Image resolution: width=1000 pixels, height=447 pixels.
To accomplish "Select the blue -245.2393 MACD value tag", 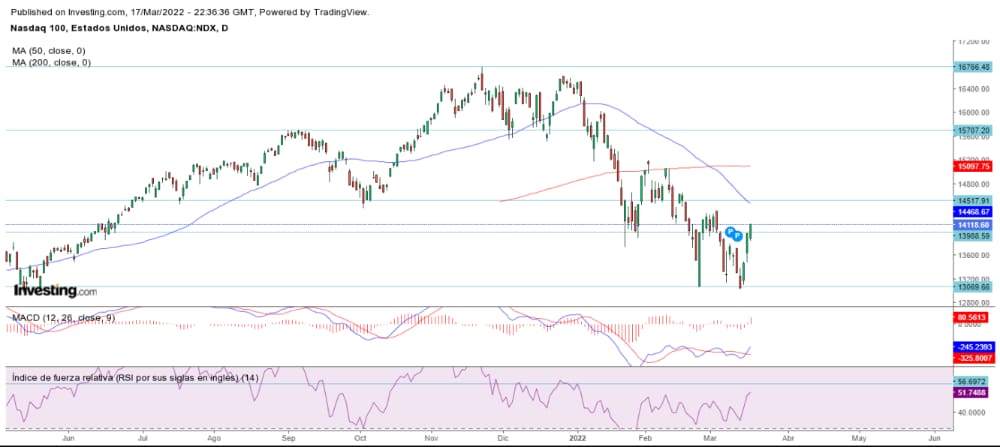I will [x=972, y=347].
